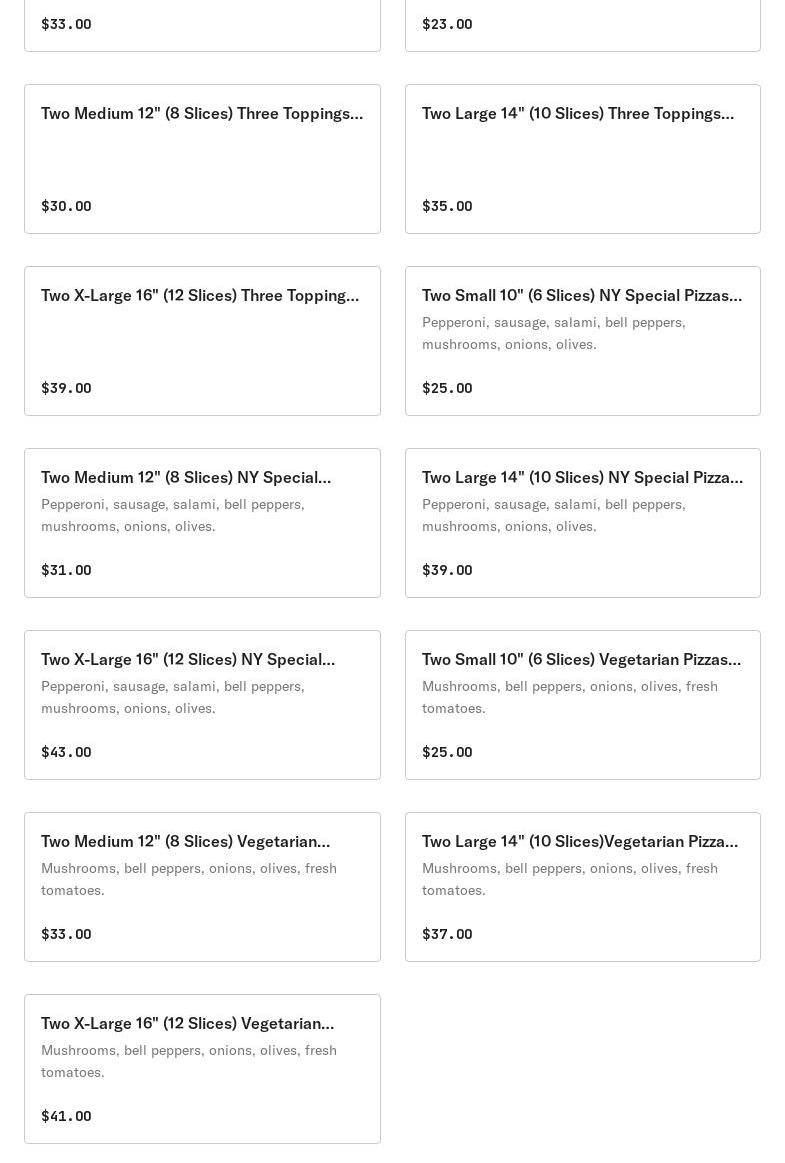This screenshot has width=785, height=1163.
Task: Select Two Medium 12" NY Special title
Action: [x=186, y=478]
